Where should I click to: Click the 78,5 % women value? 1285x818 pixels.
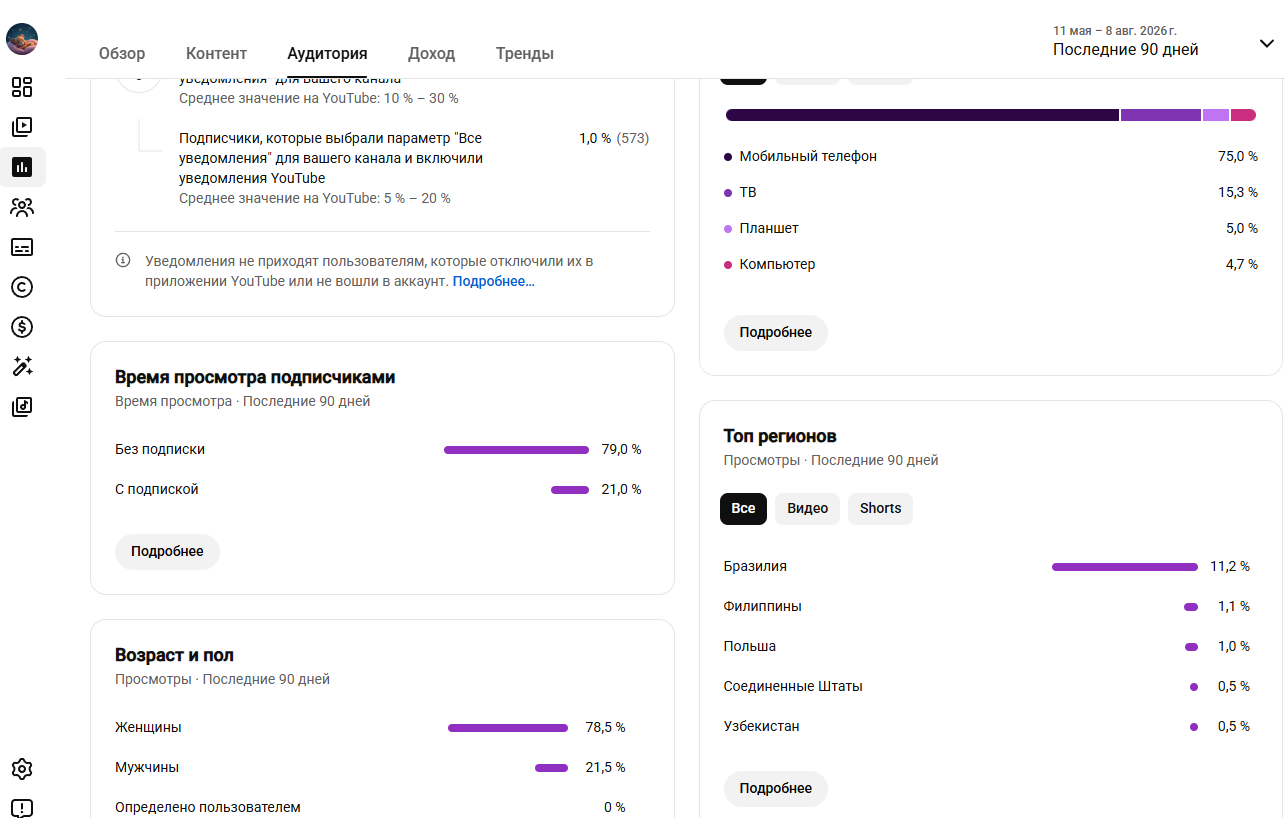point(606,727)
